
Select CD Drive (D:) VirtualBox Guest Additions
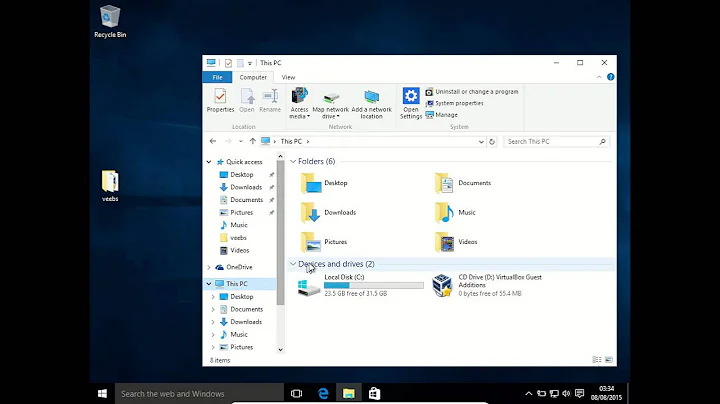[488, 285]
